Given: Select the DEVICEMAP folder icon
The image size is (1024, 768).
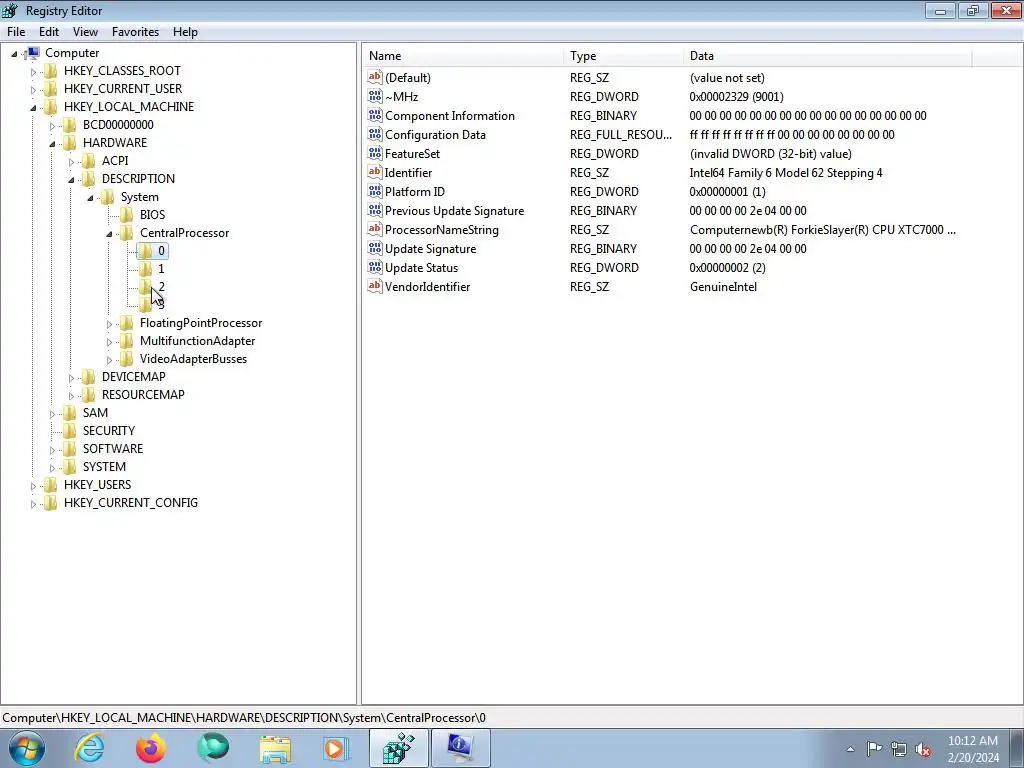Looking at the screenshot, I should (88, 377).
